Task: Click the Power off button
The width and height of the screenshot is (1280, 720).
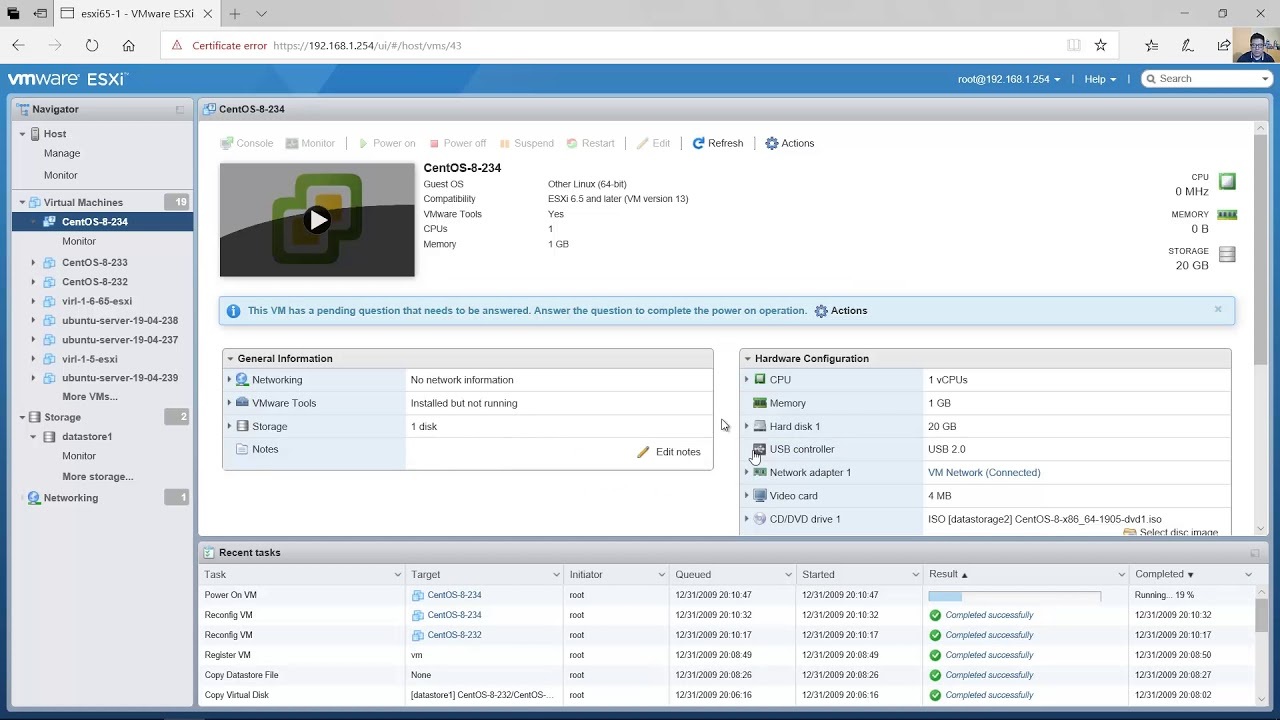Action: [458, 143]
